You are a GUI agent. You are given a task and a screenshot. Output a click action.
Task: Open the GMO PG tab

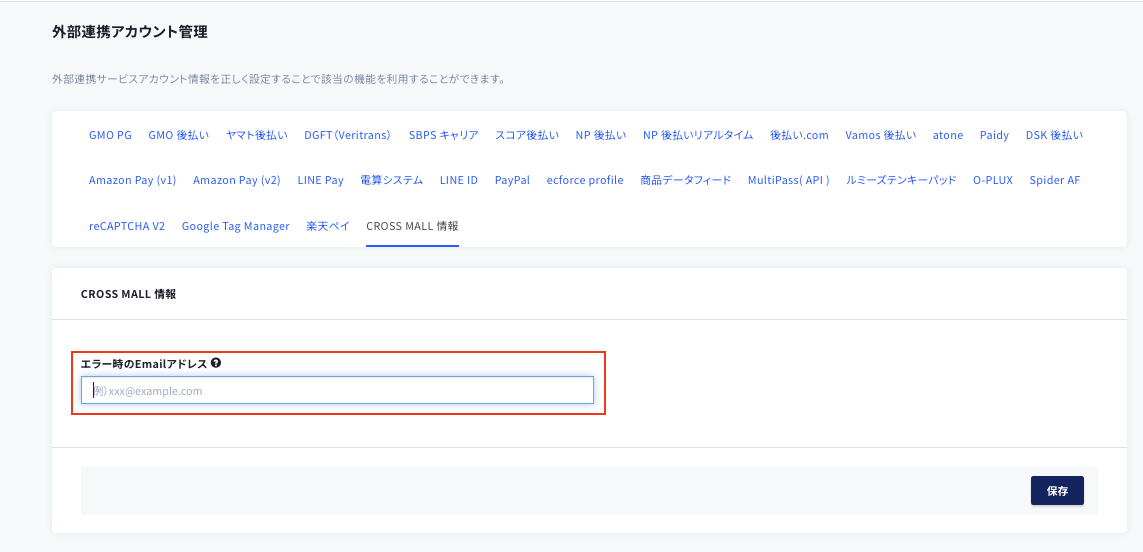coord(110,135)
